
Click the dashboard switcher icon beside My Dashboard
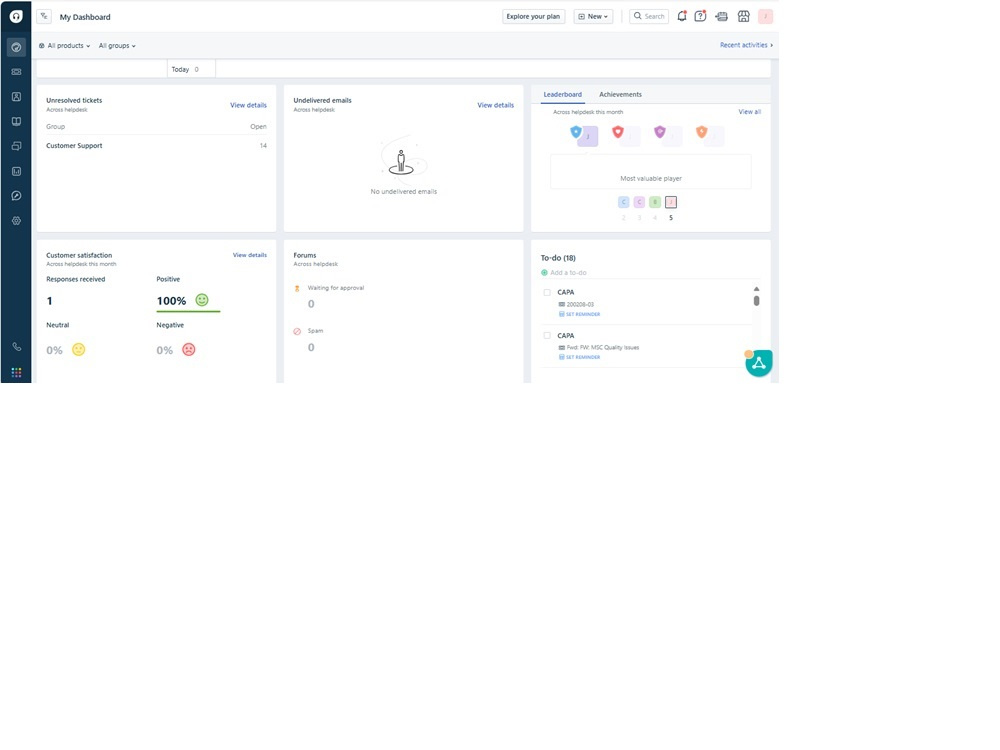pyautogui.click(x=44, y=17)
